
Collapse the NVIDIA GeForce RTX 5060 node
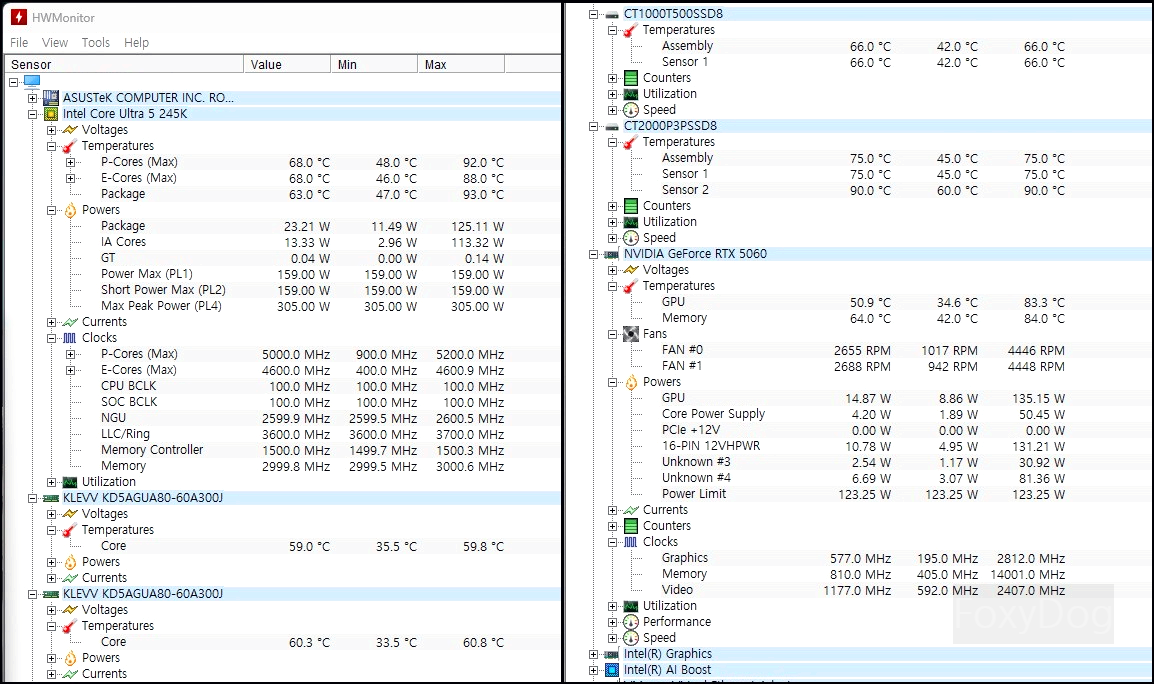tap(593, 254)
